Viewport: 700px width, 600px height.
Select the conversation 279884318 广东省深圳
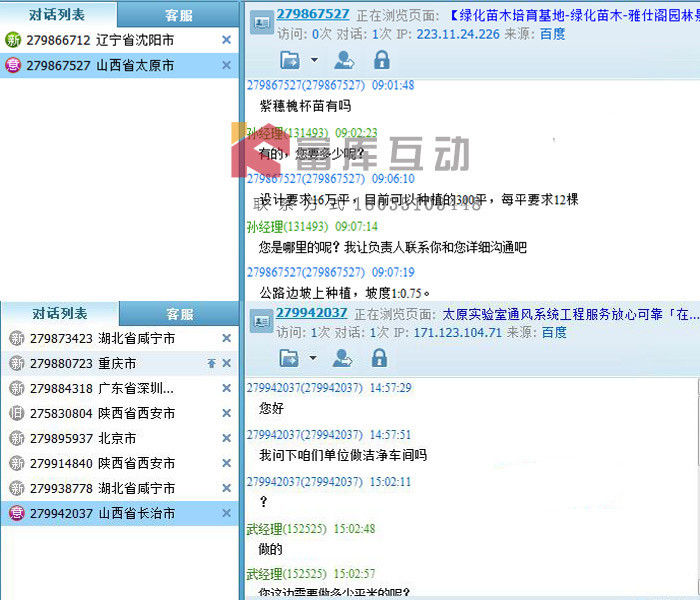point(120,388)
